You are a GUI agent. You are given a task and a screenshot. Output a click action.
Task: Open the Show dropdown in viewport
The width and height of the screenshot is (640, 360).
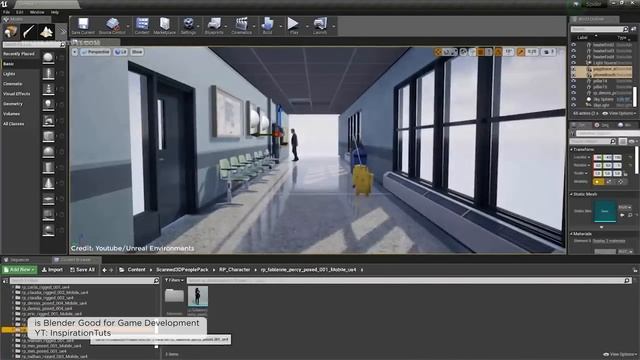[x=137, y=52]
